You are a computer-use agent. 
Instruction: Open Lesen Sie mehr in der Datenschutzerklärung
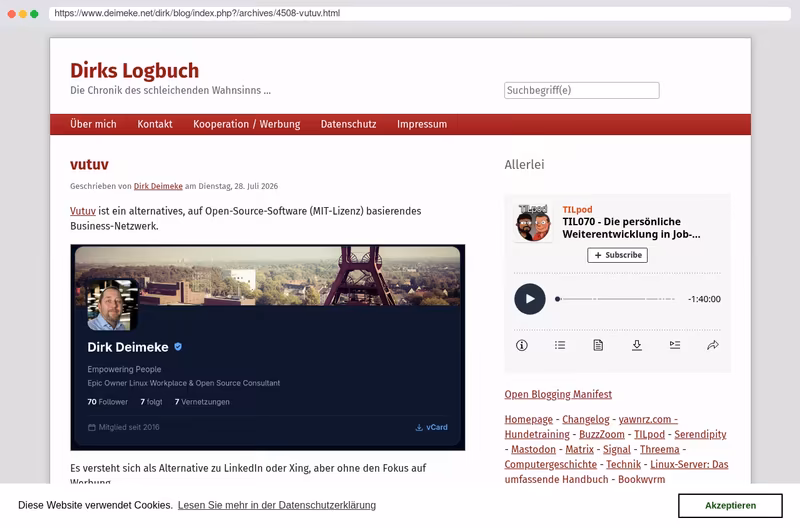(x=277, y=505)
